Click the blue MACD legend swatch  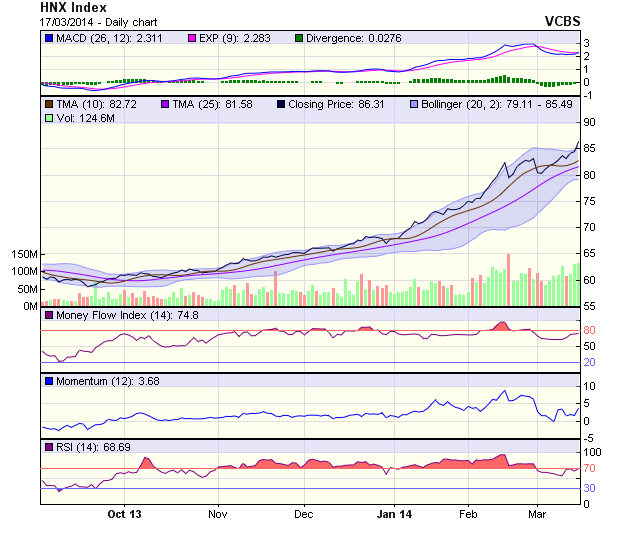[49, 38]
